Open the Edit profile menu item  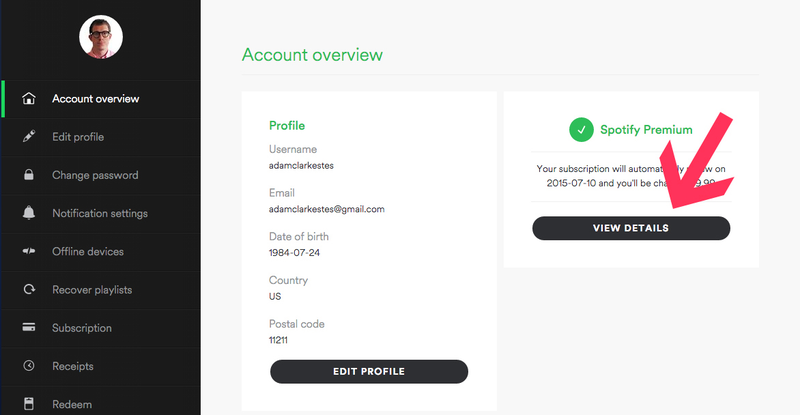78,137
